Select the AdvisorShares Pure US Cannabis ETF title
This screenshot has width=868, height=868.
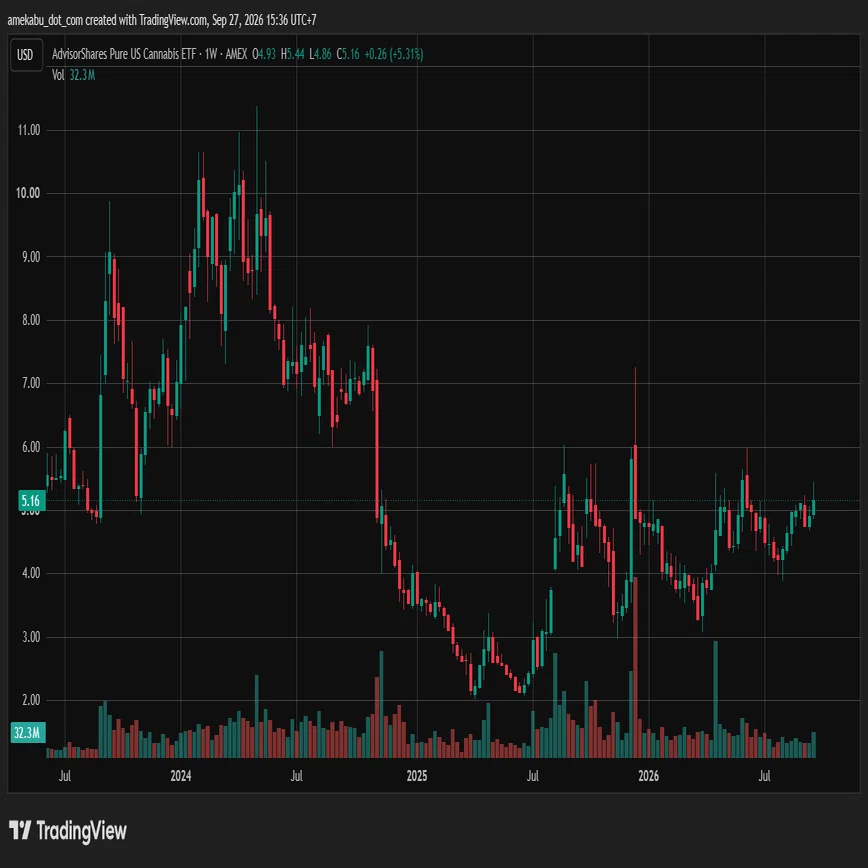124,54
